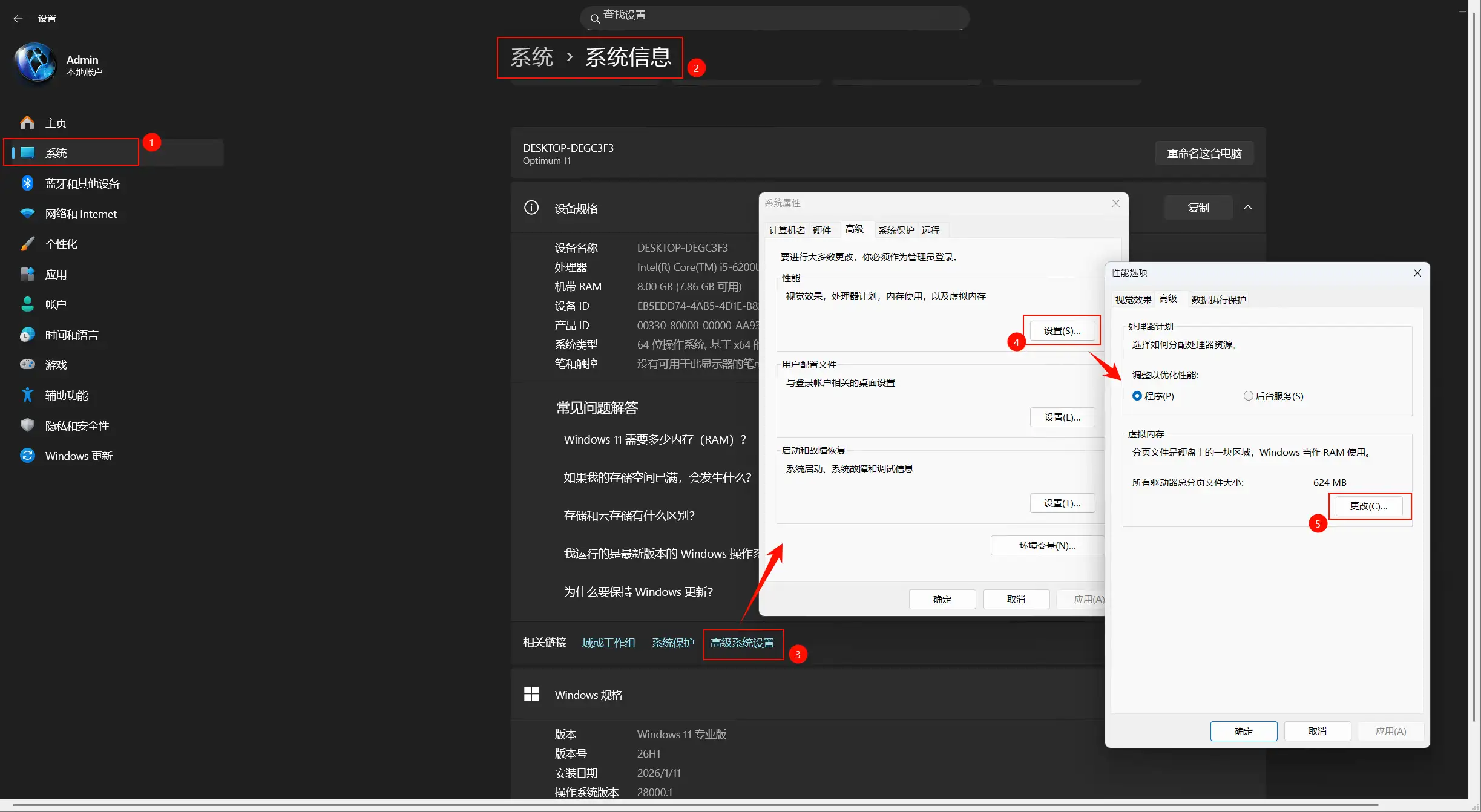Select the 程序(P) radio button
The image size is (1481, 812).
[1137, 396]
